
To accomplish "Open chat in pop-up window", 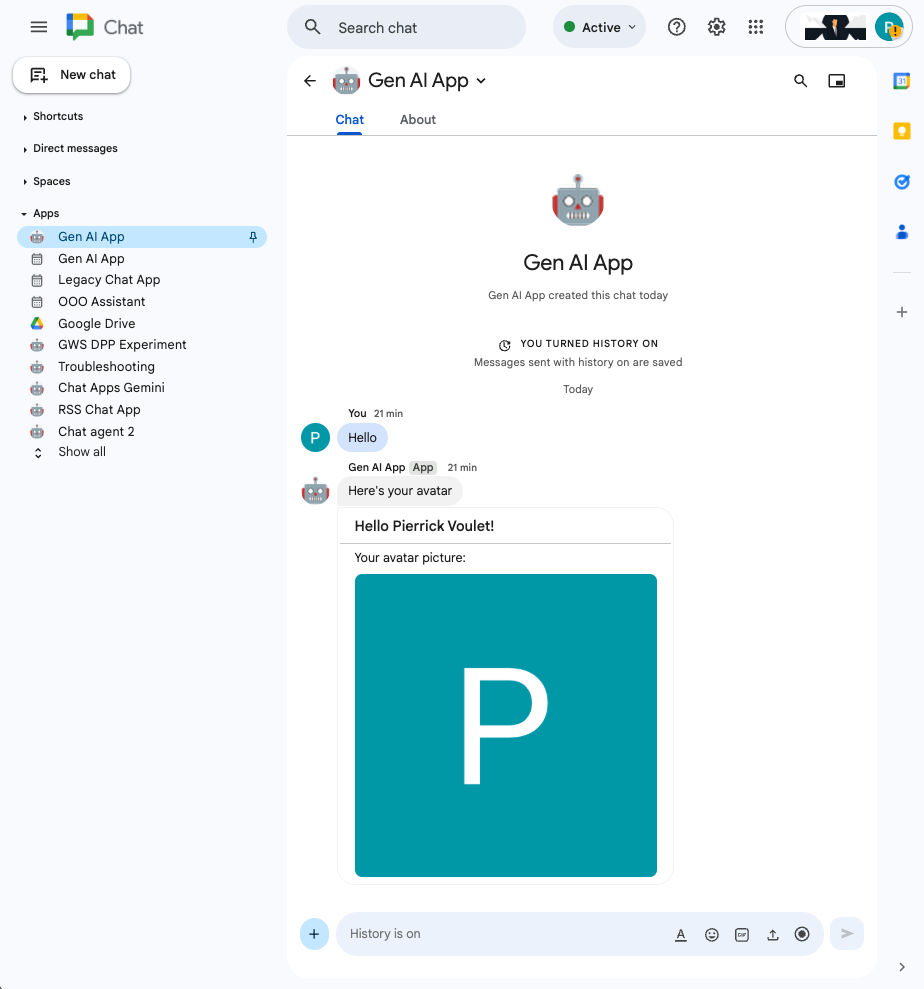I will click(x=837, y=81).
